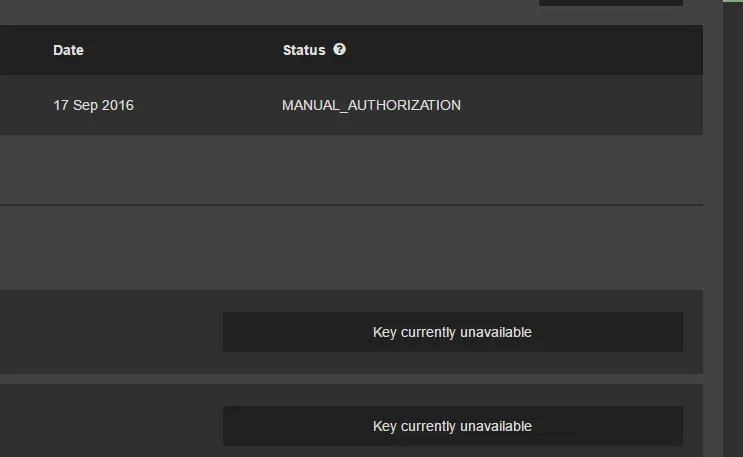This screenshot has width=743, height=457.
Task: Click the MANUAL_AUTHORIZATION status text
Action: pyautogui.click(x=371, y=105)
